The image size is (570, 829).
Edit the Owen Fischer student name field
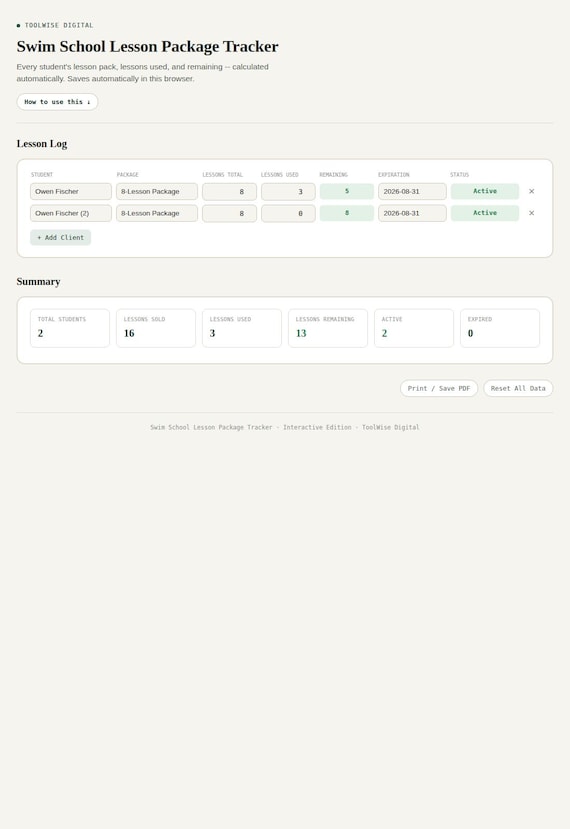click(x=71, y=191)
